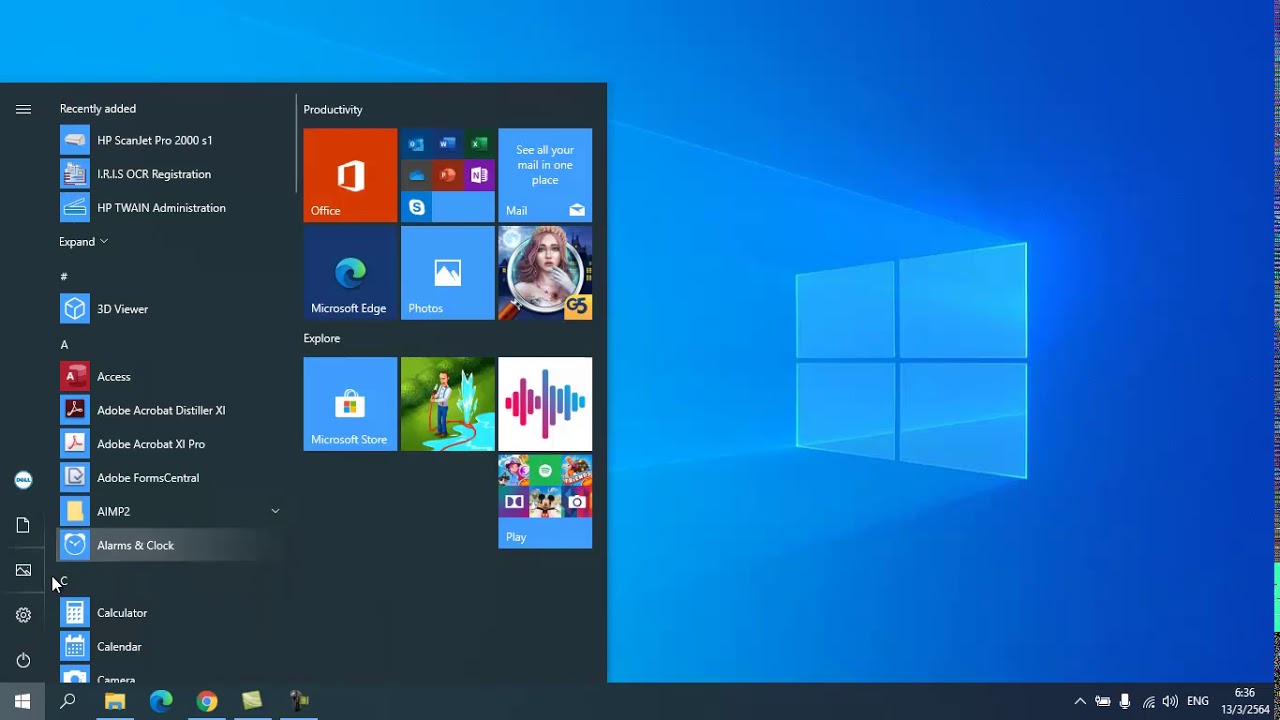This screenshot has height=720, width=1280.
Task: Click the '#' letter group header
Action: pos(64,276)
